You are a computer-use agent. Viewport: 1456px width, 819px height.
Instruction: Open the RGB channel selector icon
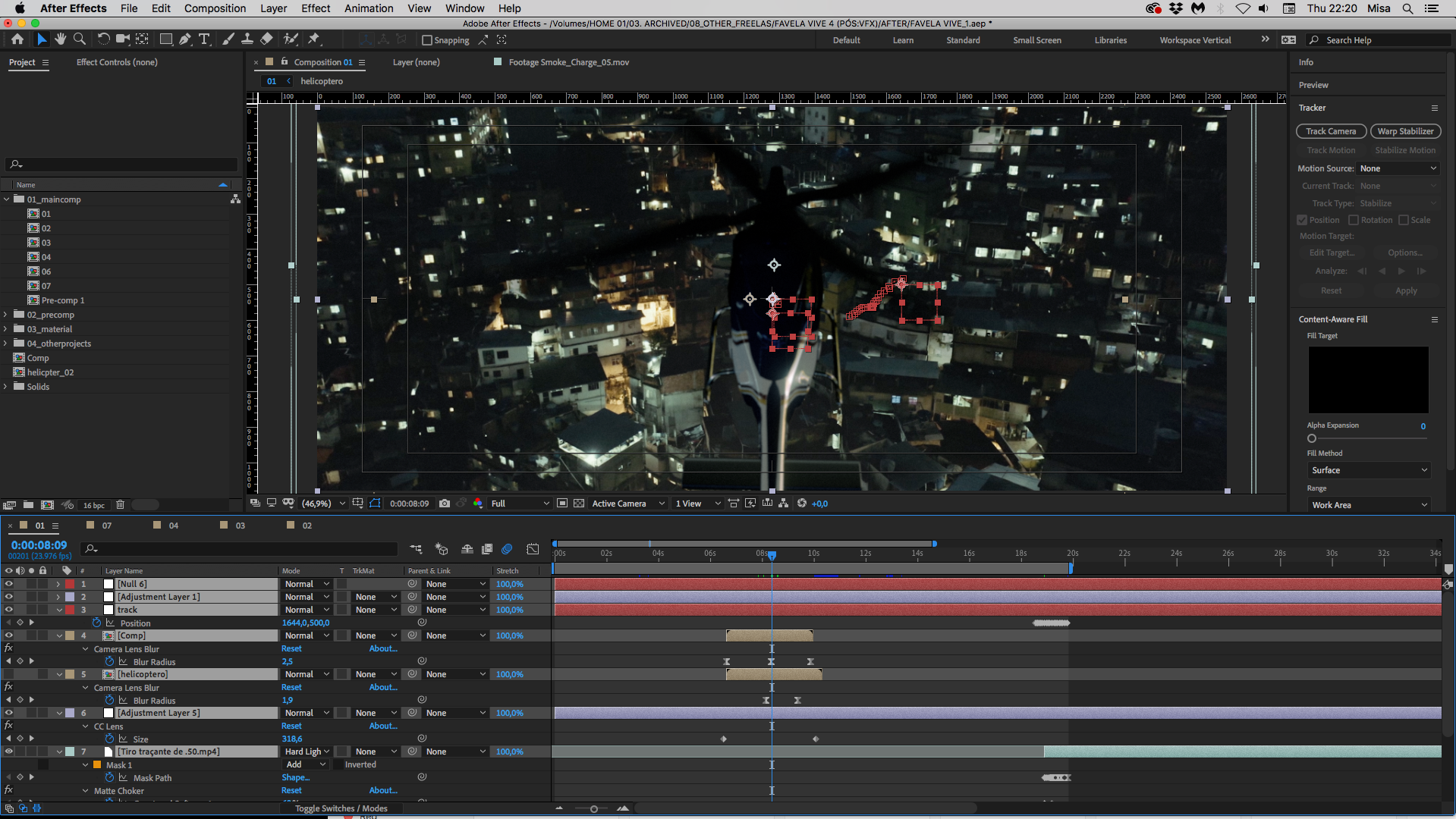click(478, 504)
